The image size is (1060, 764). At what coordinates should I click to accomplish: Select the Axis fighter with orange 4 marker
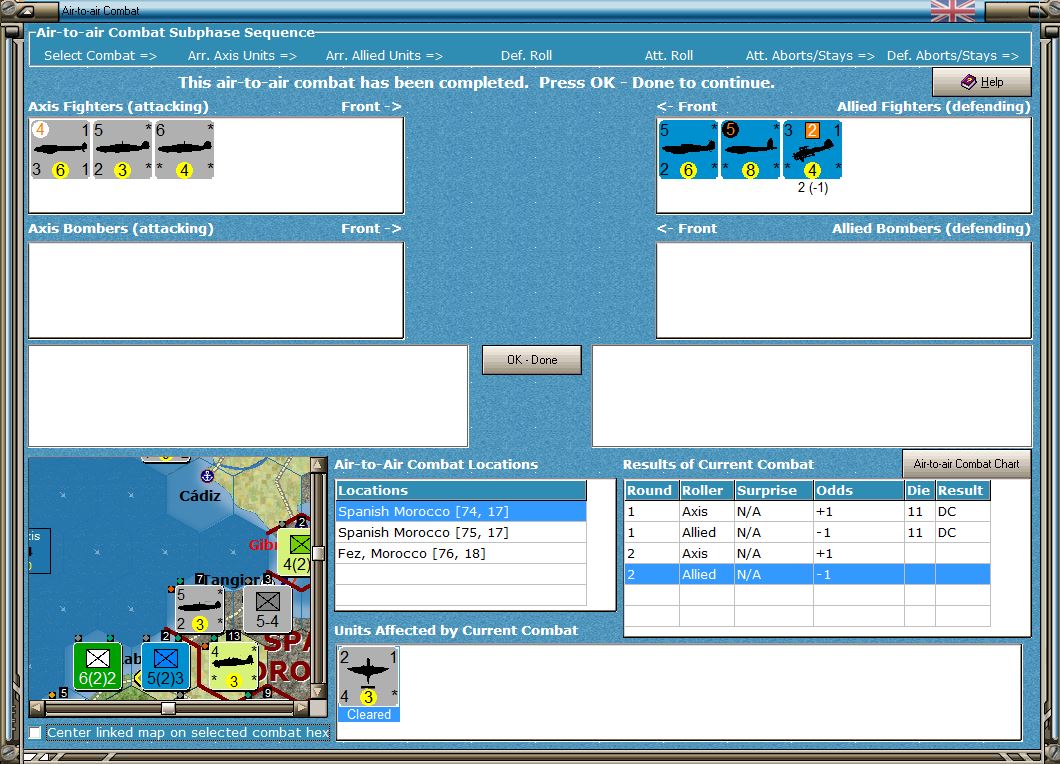[x=60, y=149]
